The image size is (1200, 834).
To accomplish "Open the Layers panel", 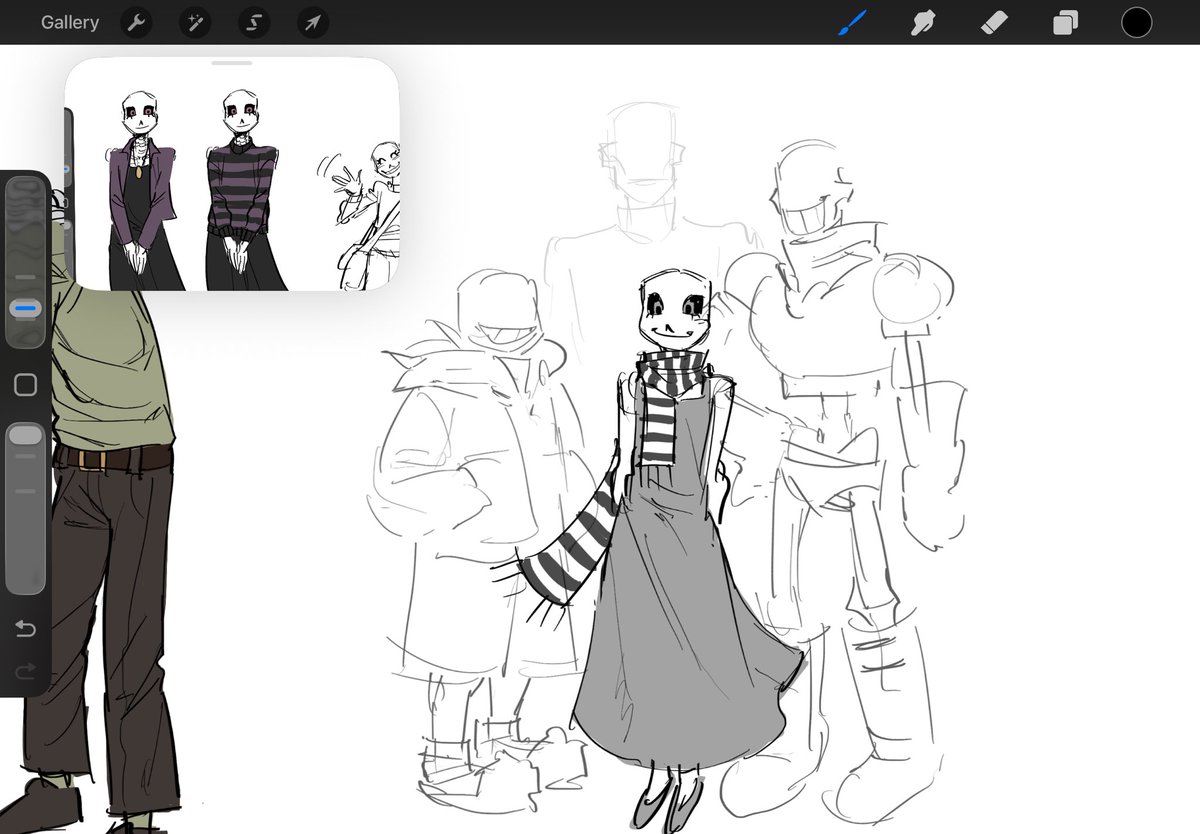I will pos(1065,22).
